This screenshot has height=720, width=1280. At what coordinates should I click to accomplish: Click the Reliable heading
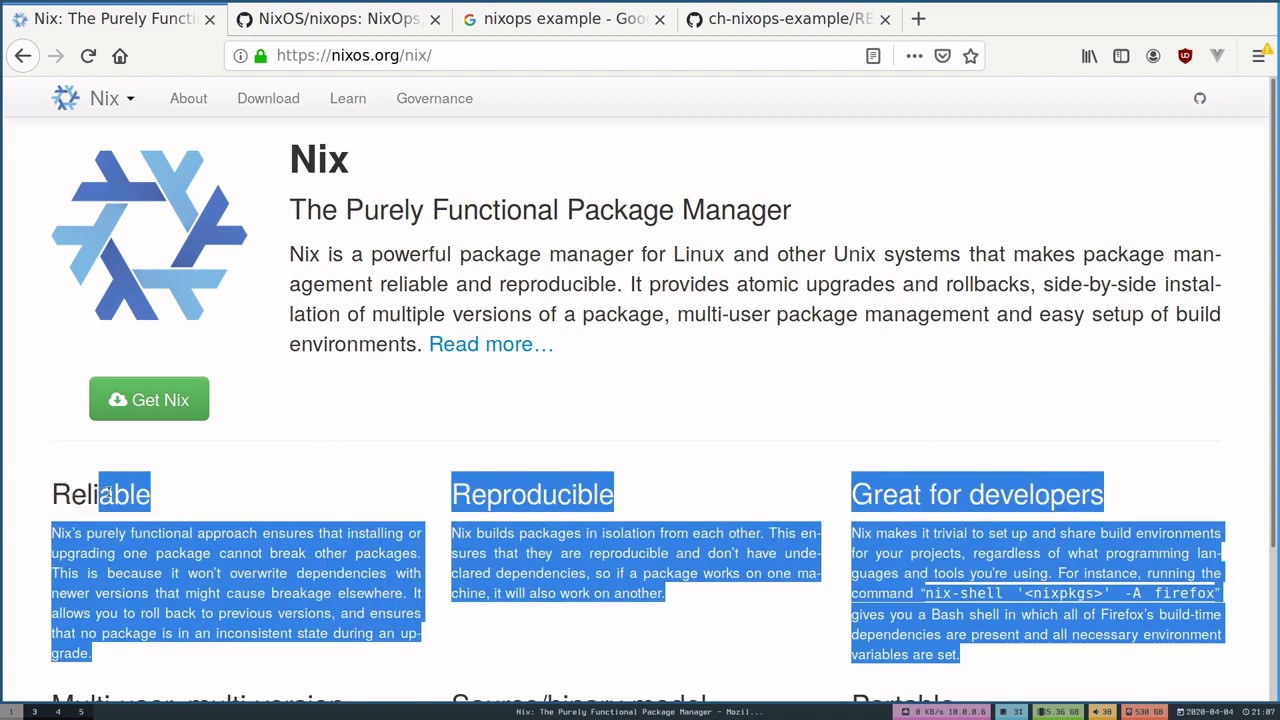point(101,494)
